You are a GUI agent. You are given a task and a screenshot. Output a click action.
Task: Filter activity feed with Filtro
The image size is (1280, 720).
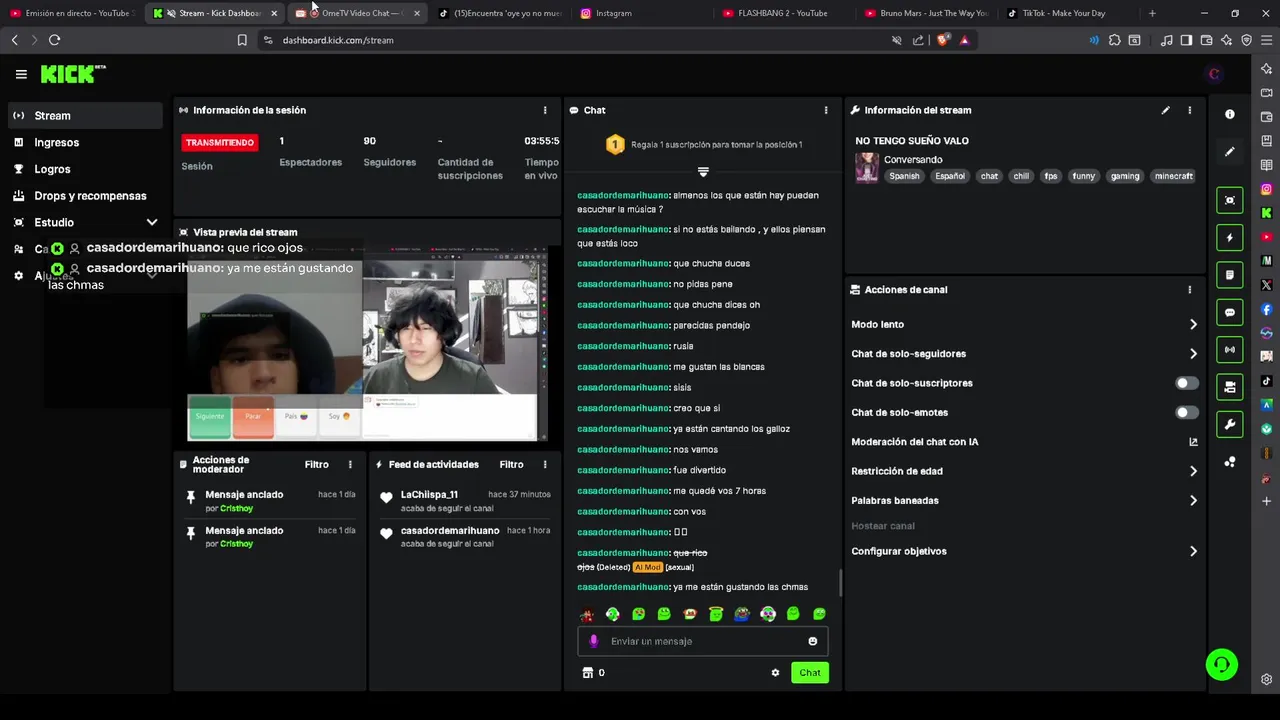click(x=511, y=465)
